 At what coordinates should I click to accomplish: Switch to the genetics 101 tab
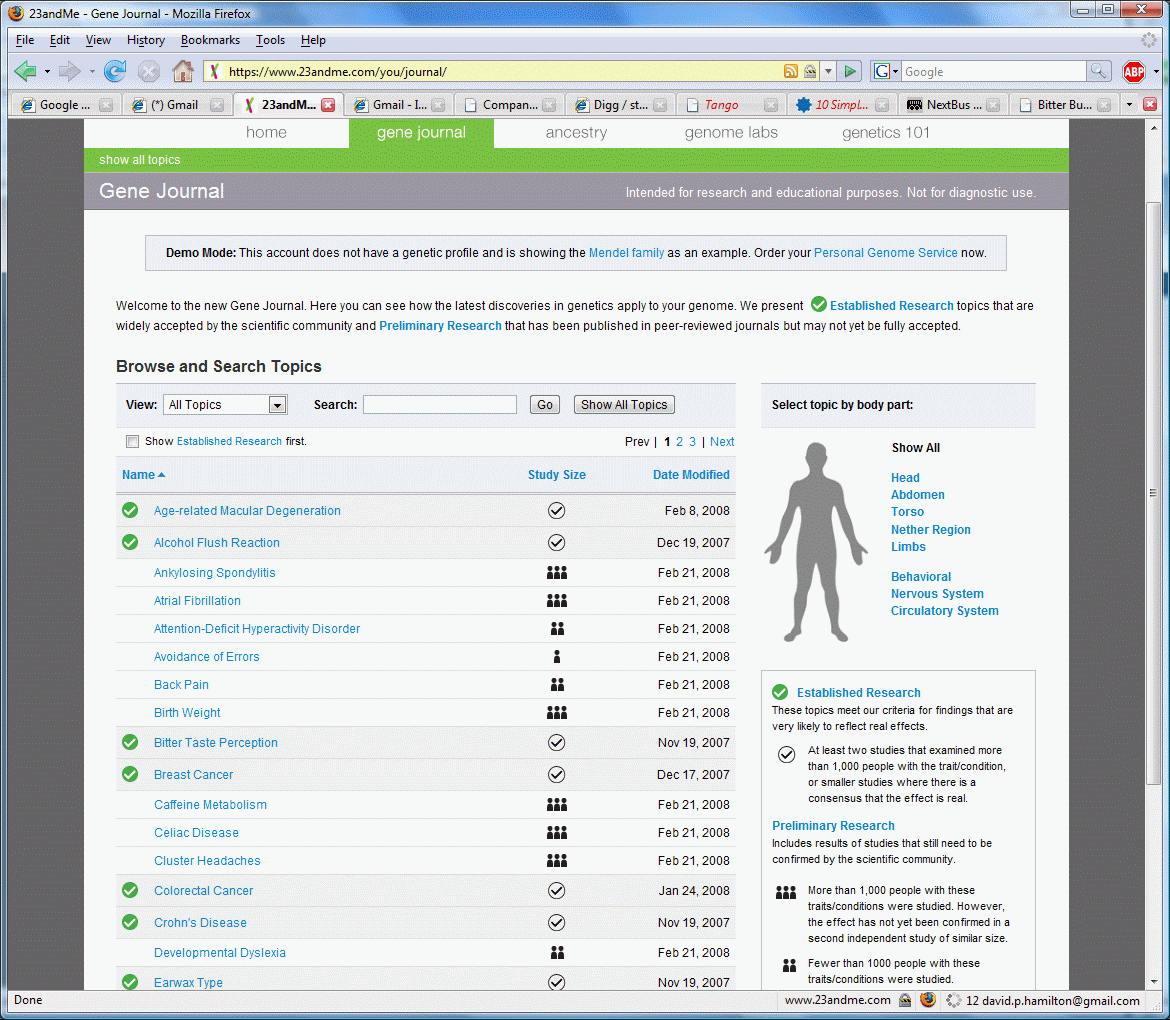(x=886, y=133)
